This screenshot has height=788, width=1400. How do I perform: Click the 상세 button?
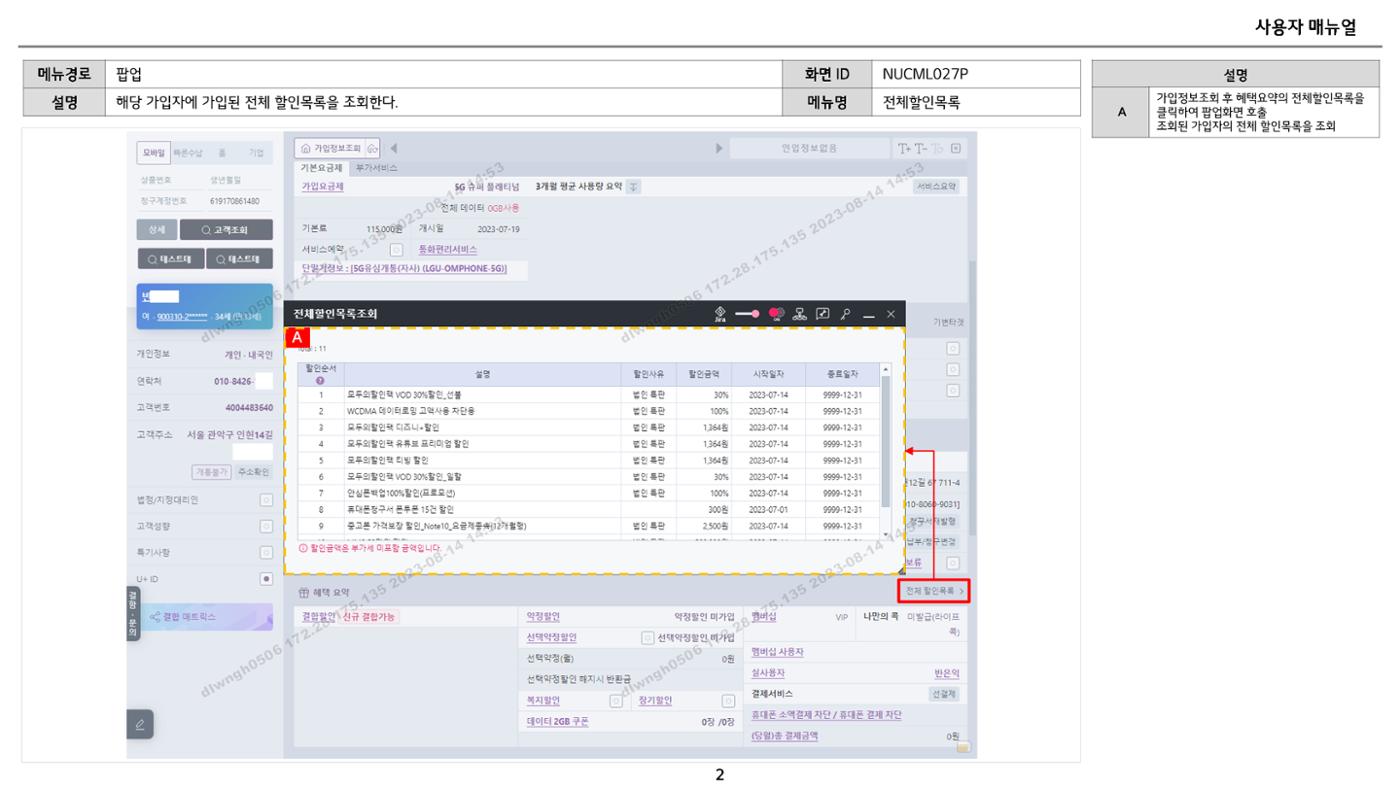pos(156,232)
